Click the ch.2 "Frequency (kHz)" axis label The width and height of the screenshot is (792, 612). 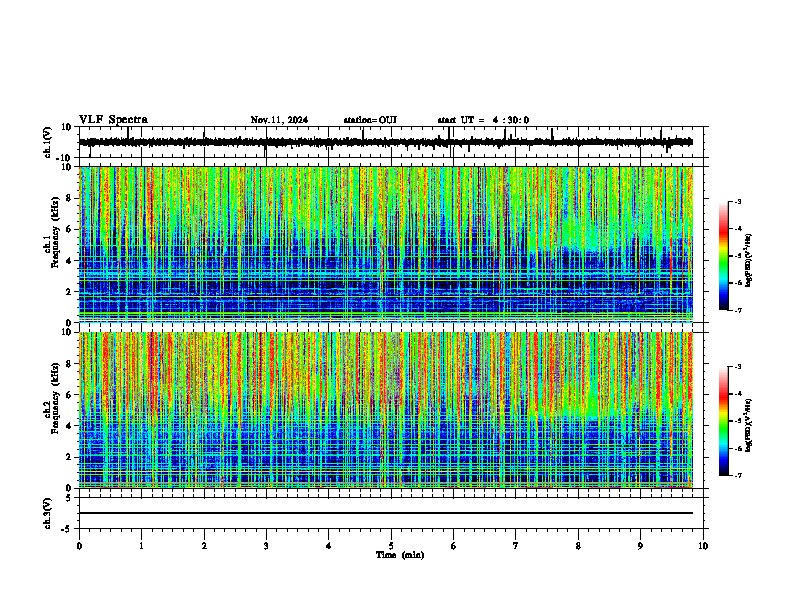click(55, 398)
